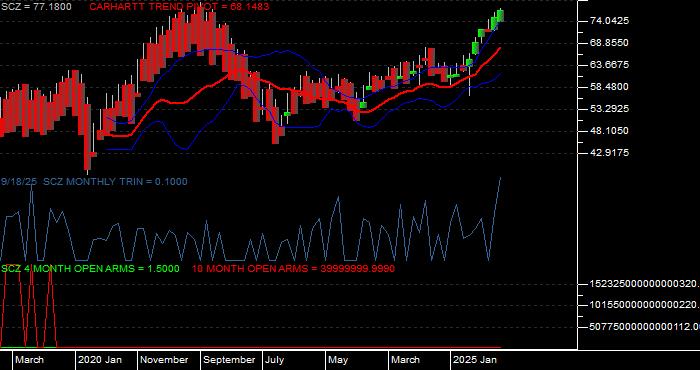Viewport: 700px width, 370px height.
Task: Click price axis value 63.6675
Action: 609,65
